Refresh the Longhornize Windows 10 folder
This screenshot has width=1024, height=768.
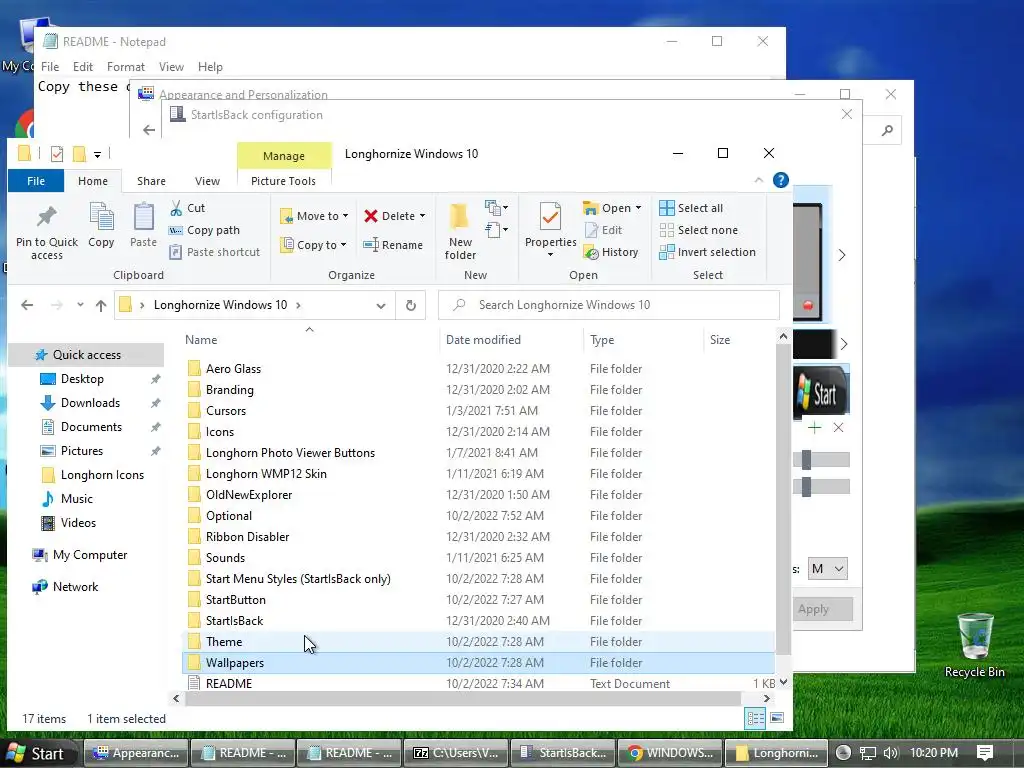pyautogui.click(x=411, y=305)
